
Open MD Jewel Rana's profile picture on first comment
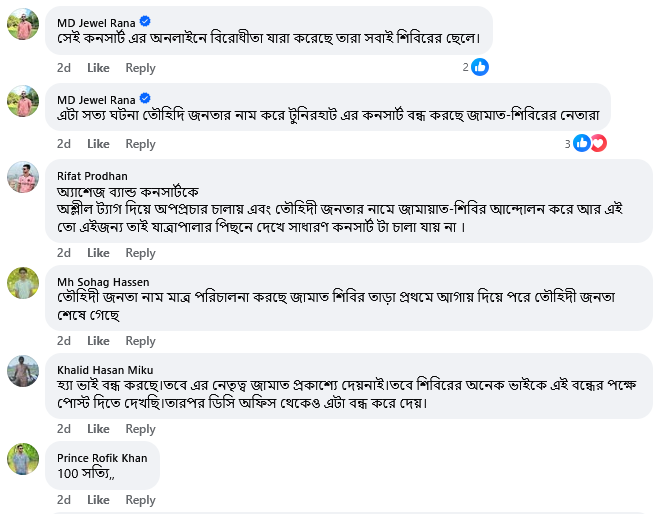tap(23, 24)
